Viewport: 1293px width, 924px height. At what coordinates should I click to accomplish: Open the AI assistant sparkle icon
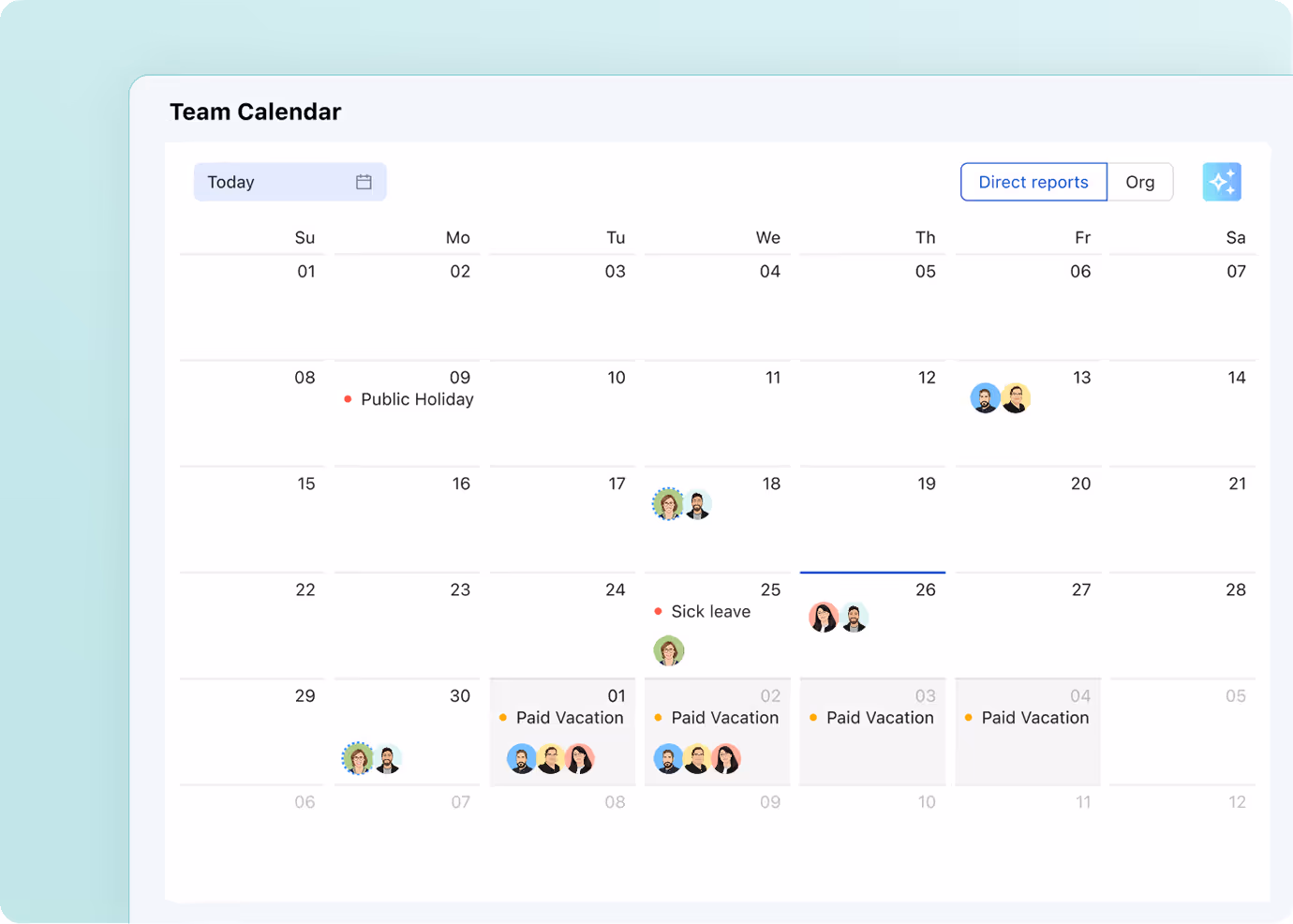click(x=1222, y=182)
